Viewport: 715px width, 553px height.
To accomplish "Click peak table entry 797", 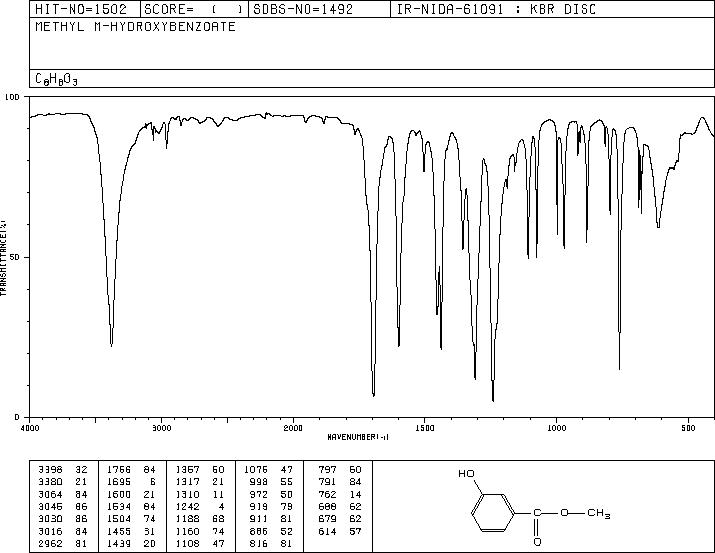I will tap(340, 470).
